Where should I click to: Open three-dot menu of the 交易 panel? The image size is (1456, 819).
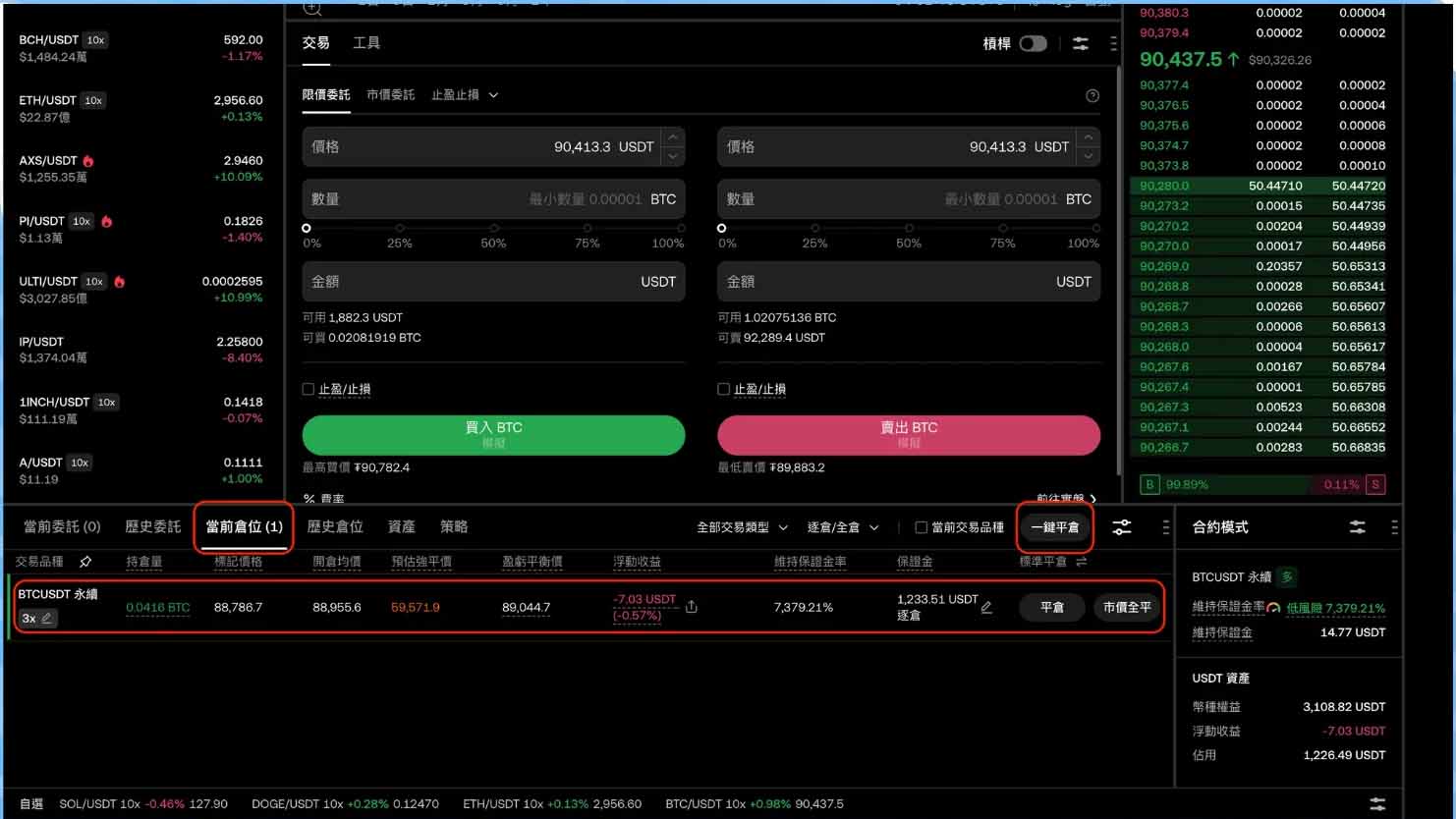(1113, 43)
